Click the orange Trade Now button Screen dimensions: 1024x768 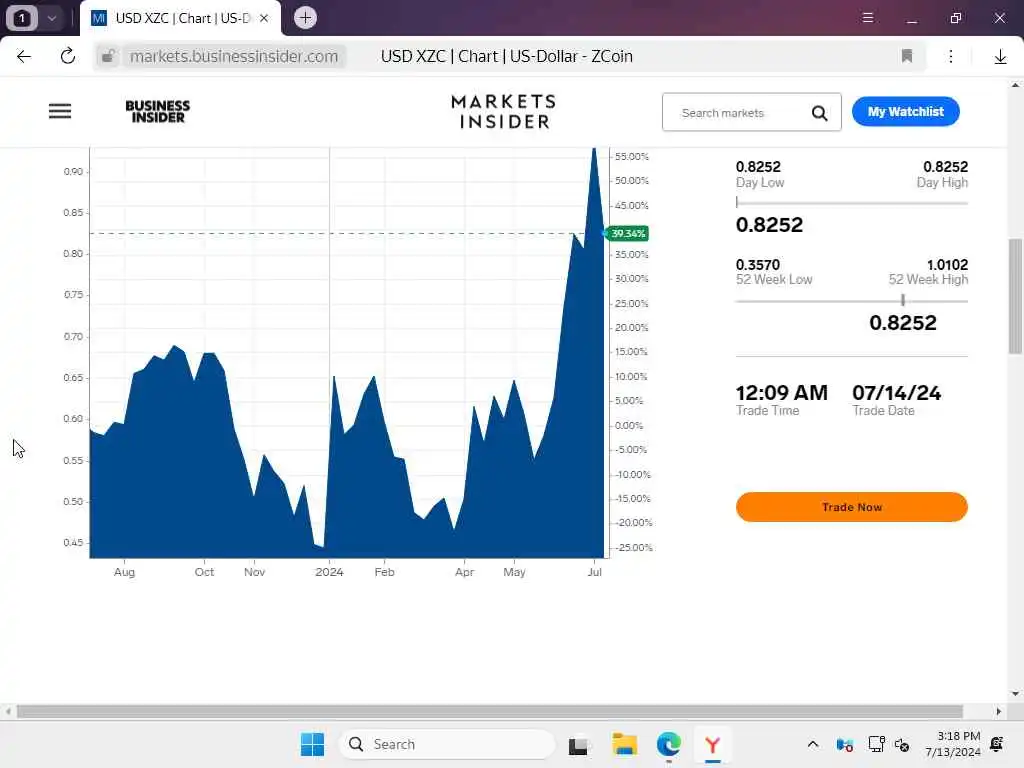click(x=852, y=507)
